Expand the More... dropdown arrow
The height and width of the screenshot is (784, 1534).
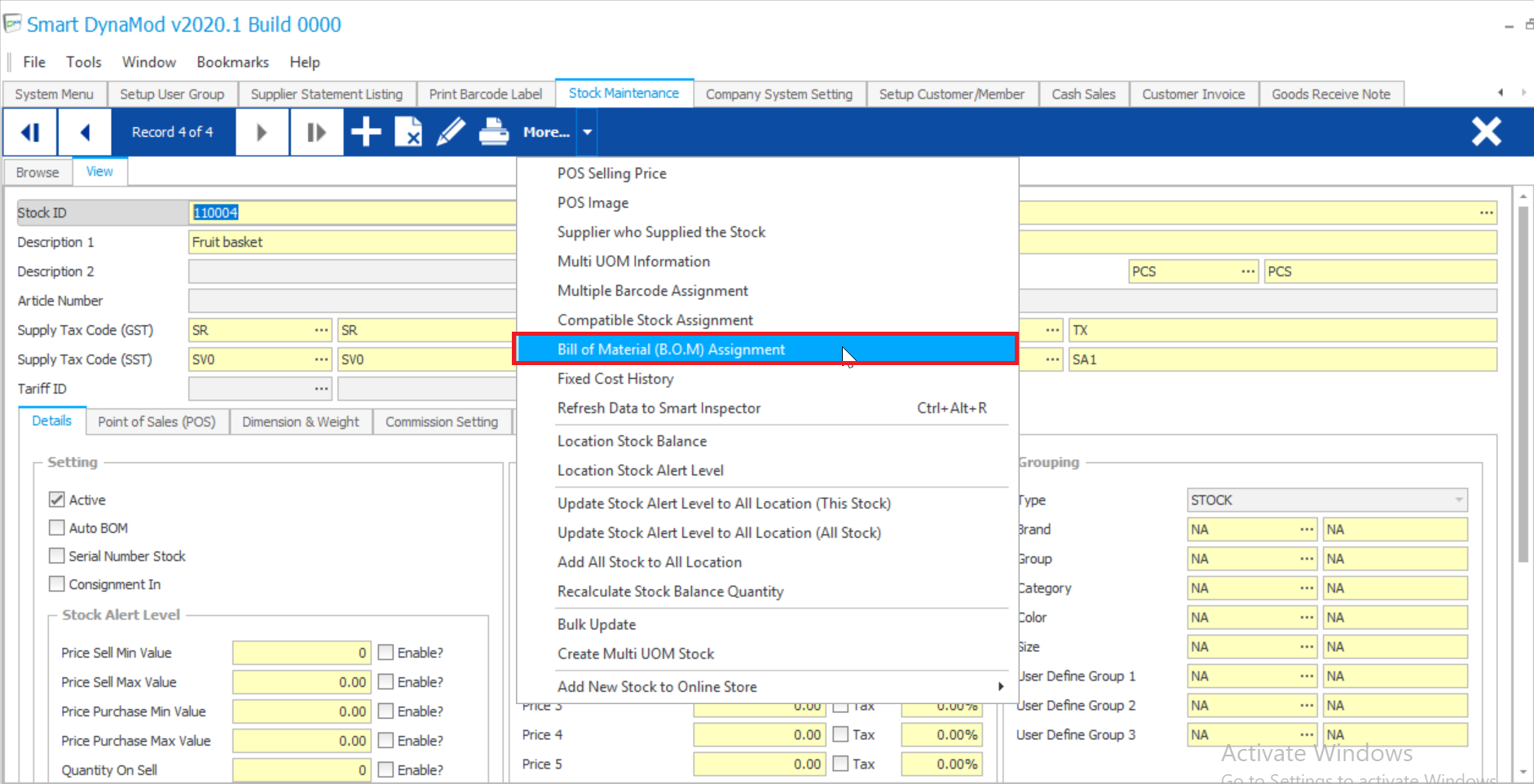pos(587,132)
